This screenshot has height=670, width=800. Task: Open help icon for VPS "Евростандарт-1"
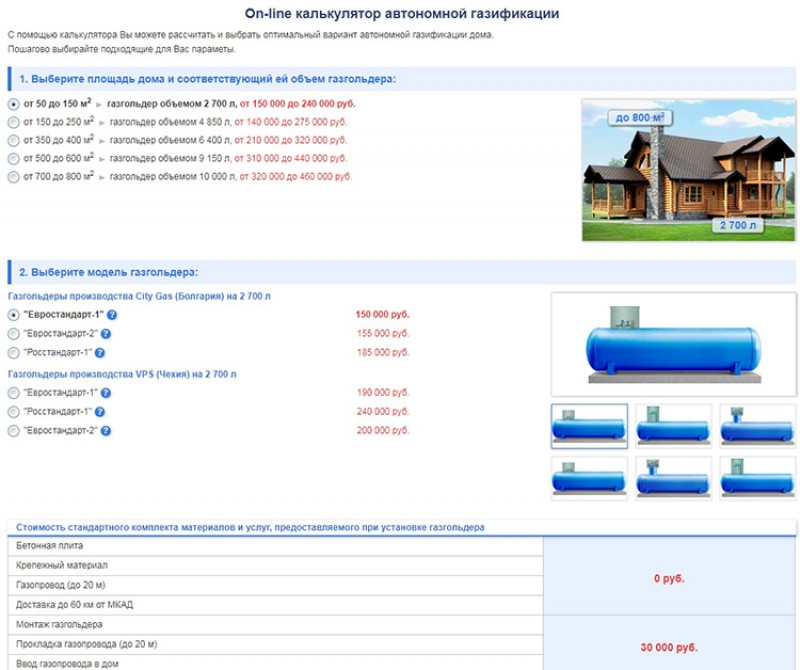click(x=106, y=393)
